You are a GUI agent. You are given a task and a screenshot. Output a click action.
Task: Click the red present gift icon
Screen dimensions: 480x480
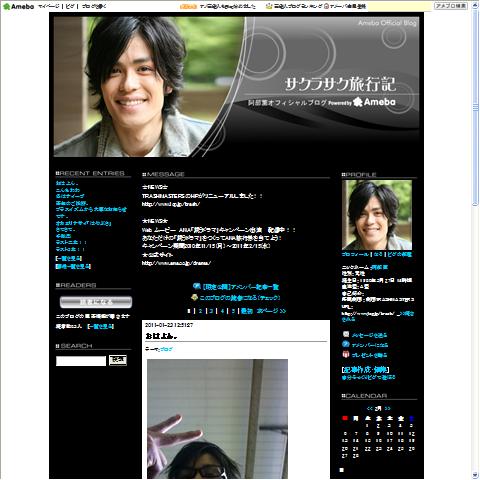click(346, 354)
